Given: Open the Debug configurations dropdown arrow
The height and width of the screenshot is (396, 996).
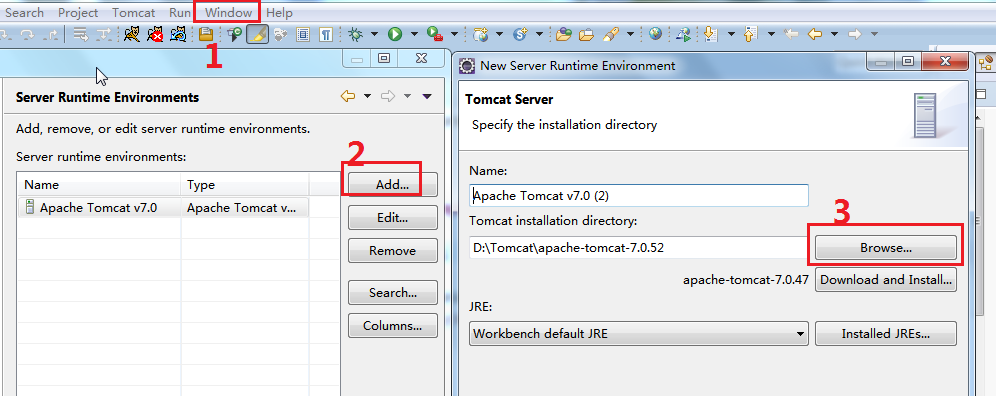Looking at the screenshot, I should point(375,34).
